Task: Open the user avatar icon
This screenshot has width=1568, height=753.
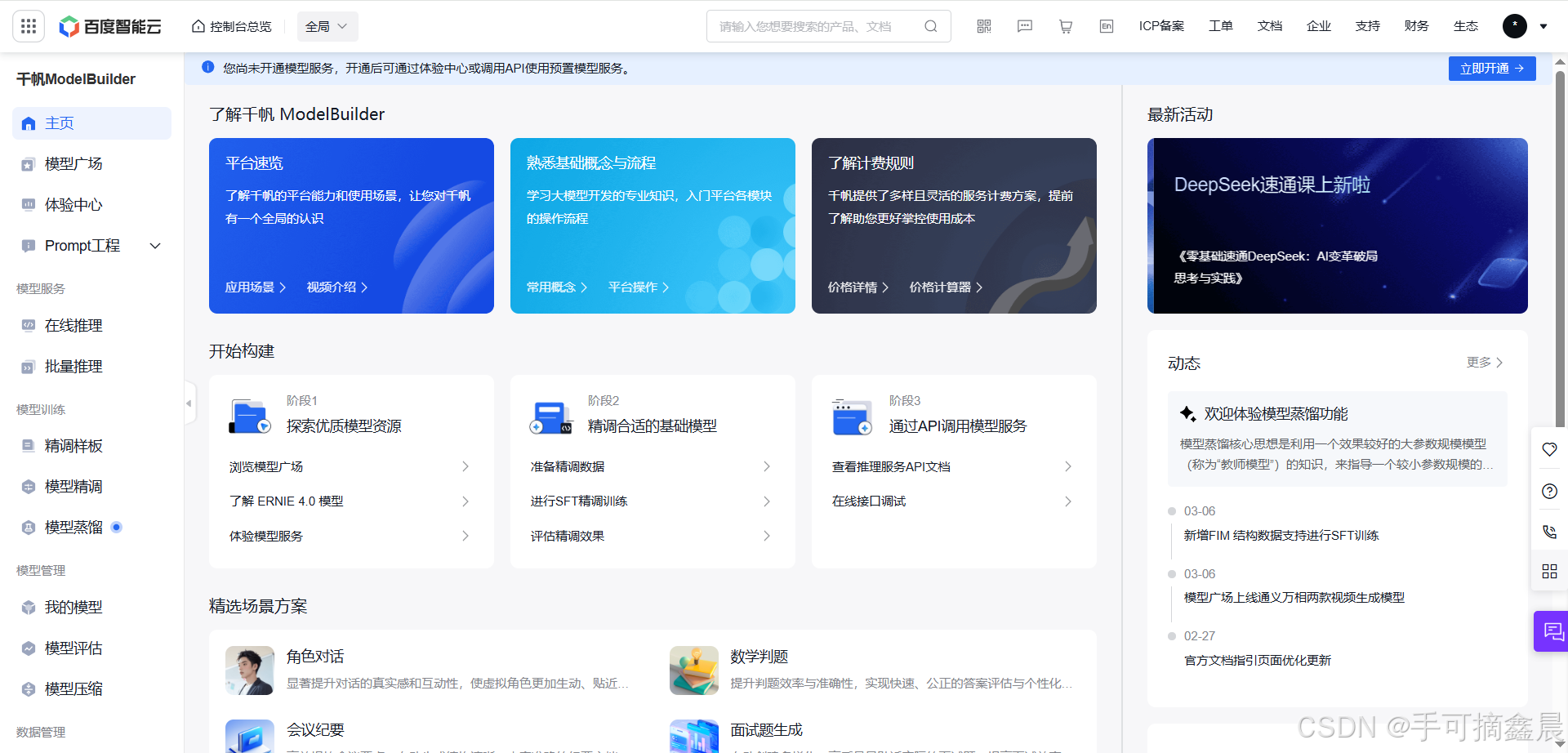Action: point(1515,26)
